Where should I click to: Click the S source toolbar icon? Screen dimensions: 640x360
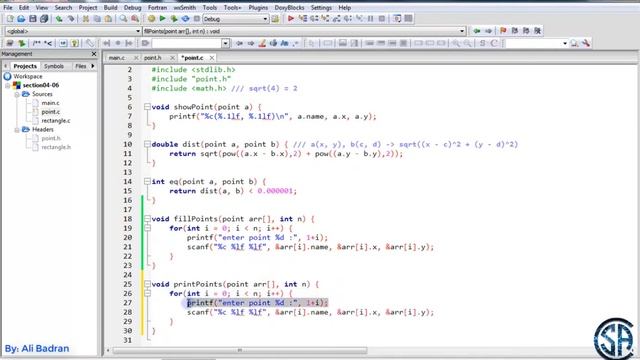[482, 43]
